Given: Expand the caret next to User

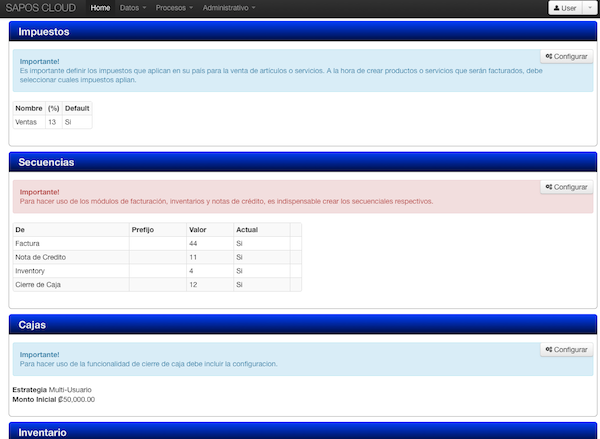Looking at the screenshot, I should (x=588, y=8).
